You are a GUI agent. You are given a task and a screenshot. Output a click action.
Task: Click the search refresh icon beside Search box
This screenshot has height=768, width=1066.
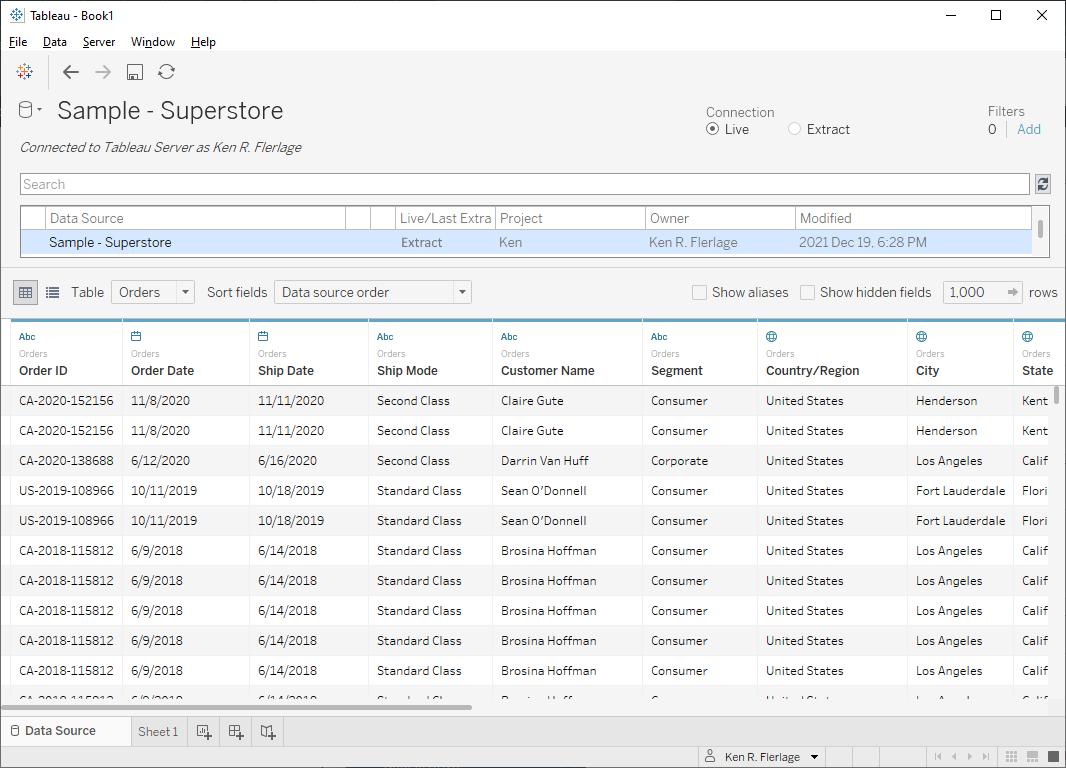click(1042, 184)
